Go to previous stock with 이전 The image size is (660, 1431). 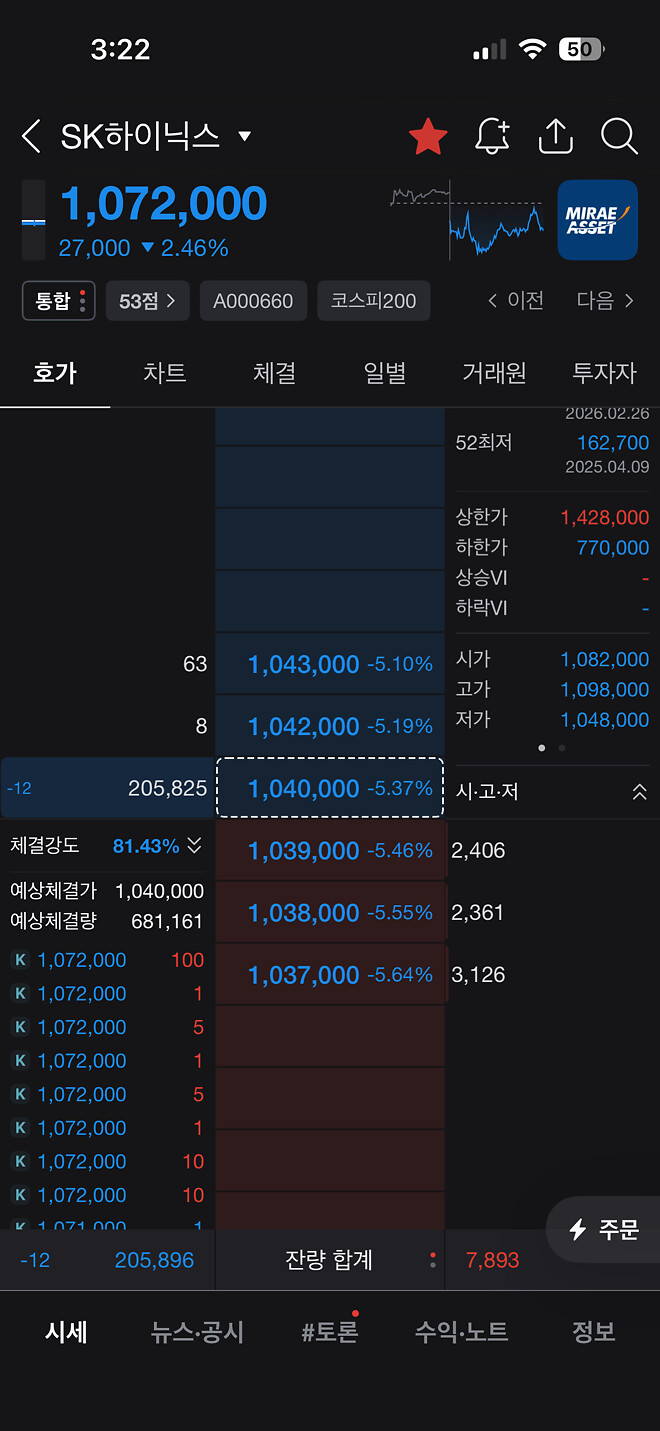pyautogui.click(x=516, y=301)
